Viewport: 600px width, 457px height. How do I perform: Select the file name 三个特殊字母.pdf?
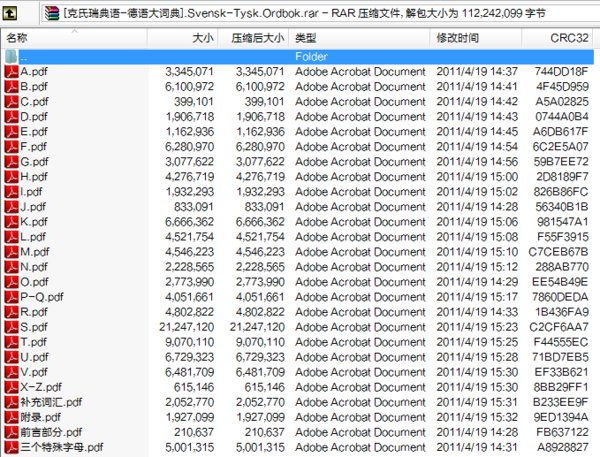[62, 447]
